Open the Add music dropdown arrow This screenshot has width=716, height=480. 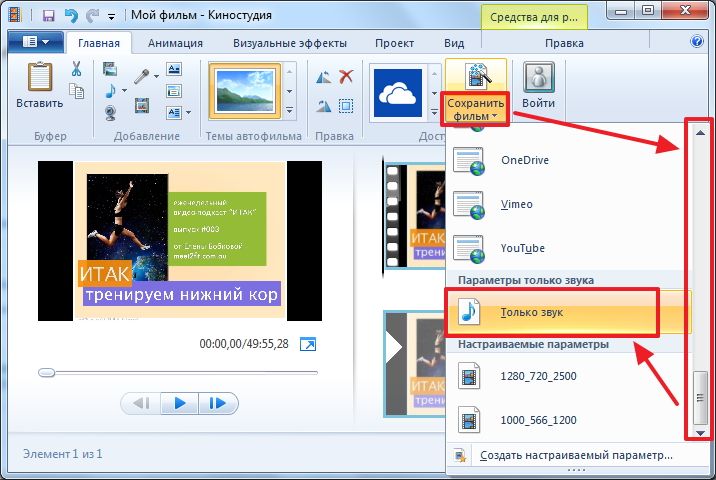(x=125, y=90)
